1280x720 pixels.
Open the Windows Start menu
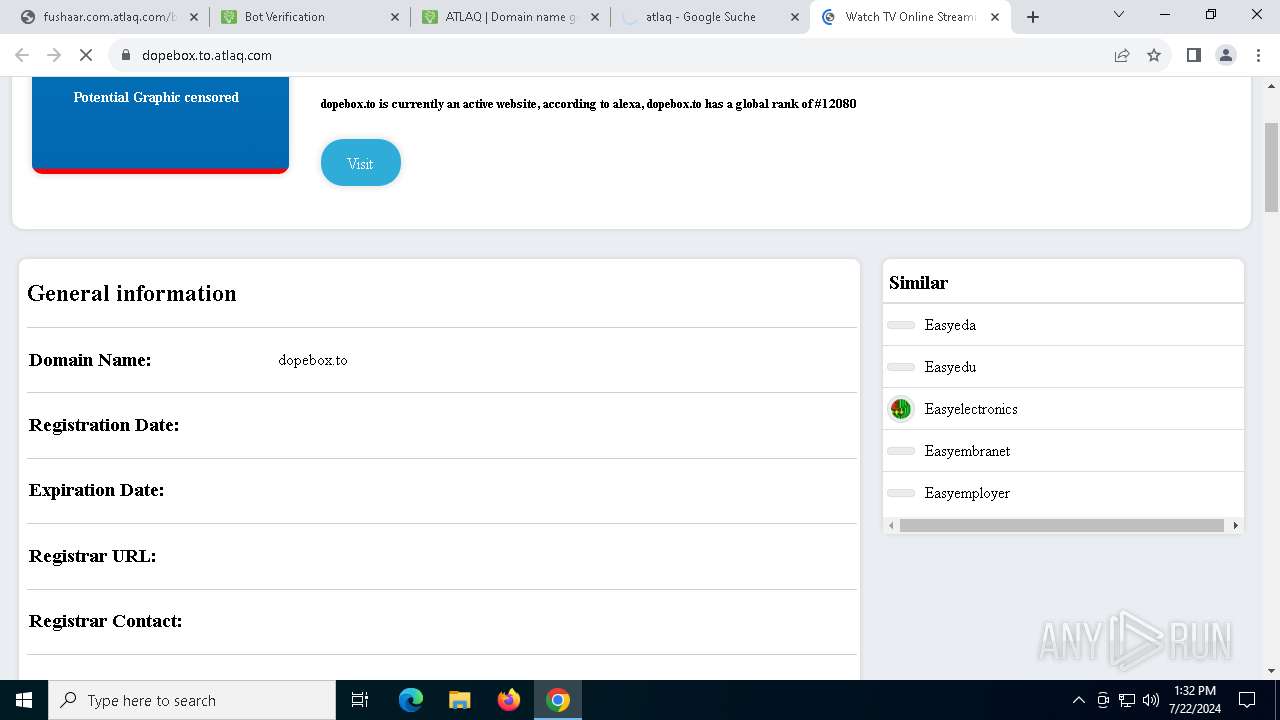point(24,700)
